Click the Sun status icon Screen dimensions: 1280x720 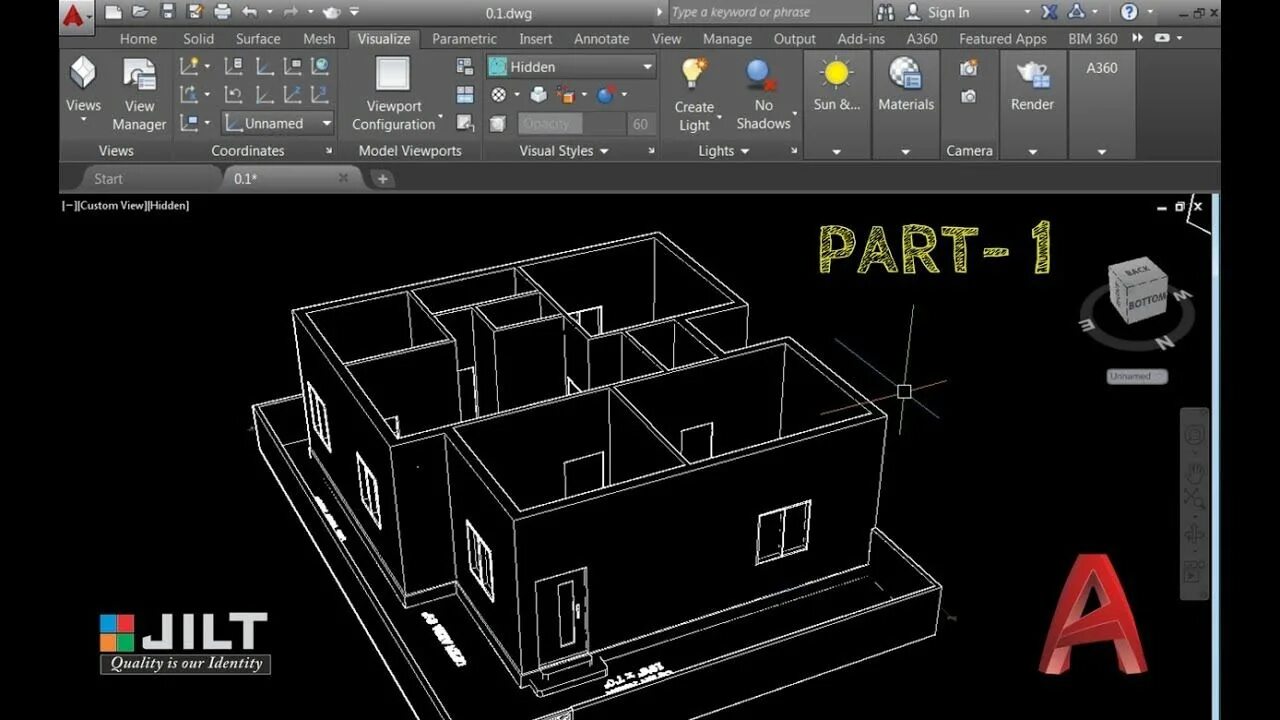coord(836,74)
